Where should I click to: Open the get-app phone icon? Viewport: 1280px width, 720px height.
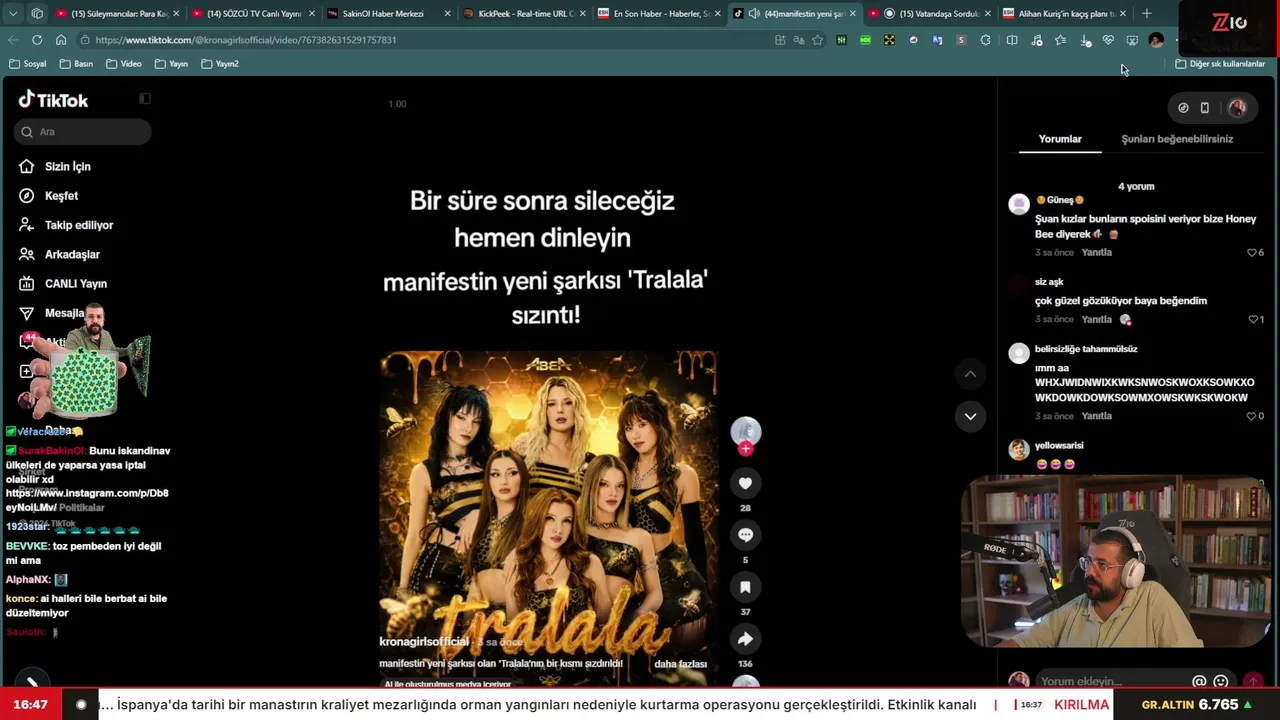point(1205,108)
